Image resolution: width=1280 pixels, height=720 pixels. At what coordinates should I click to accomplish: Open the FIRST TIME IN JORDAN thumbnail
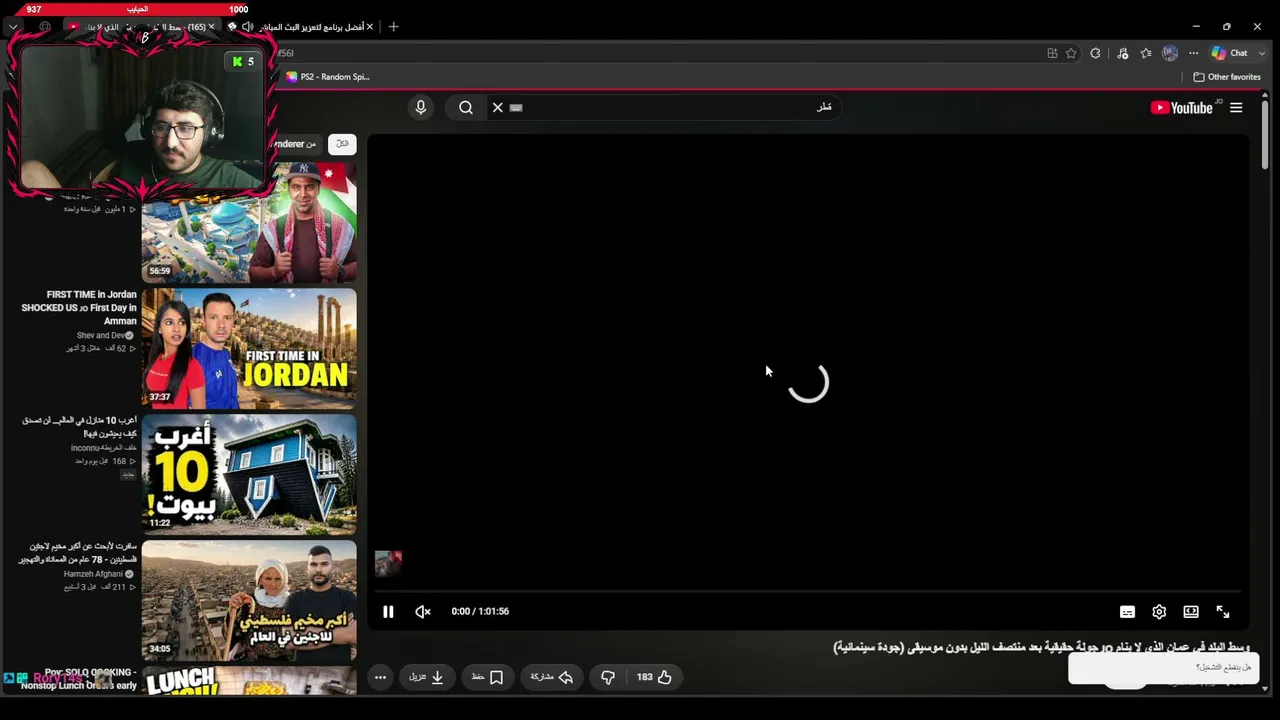coord(249,349)
